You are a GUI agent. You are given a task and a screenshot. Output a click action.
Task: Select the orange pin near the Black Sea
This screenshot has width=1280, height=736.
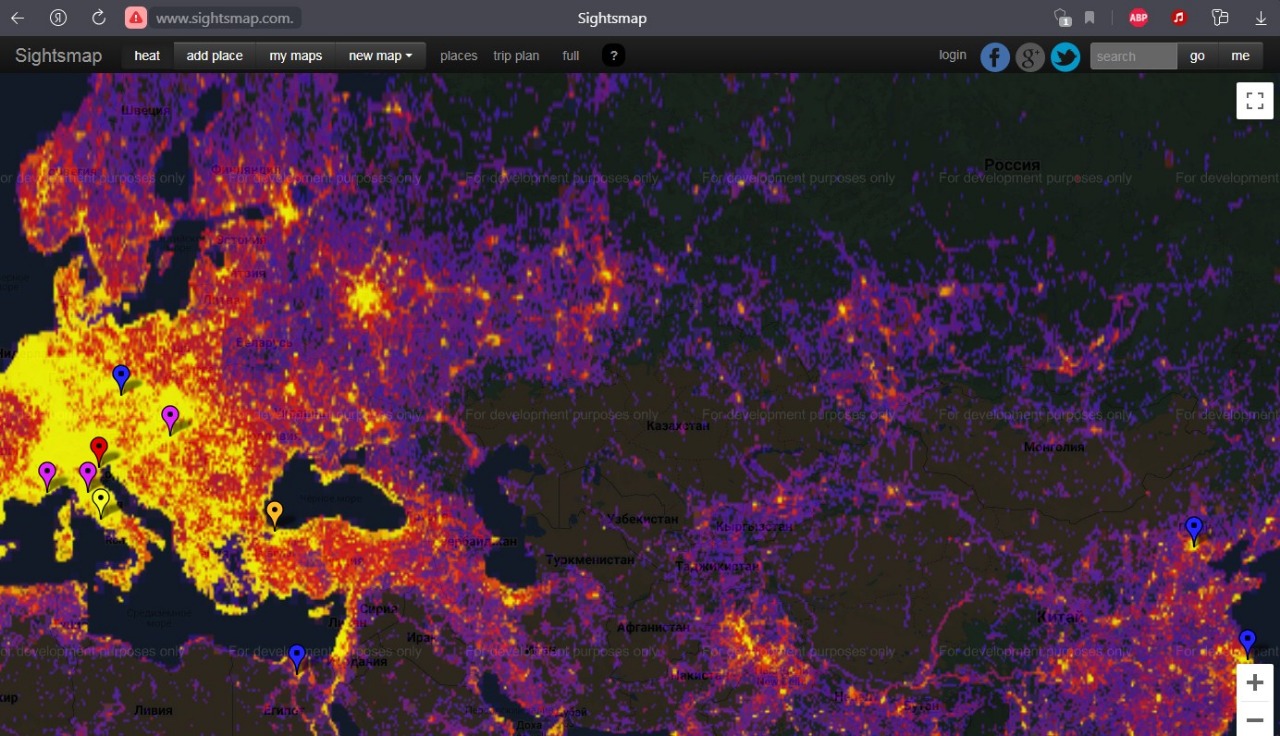click(x=274, y=512)
